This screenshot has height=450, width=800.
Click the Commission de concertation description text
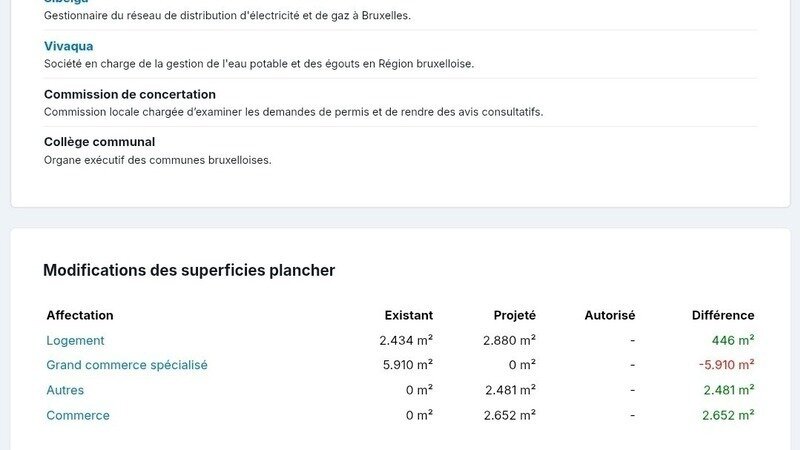[x=293, y=112]
